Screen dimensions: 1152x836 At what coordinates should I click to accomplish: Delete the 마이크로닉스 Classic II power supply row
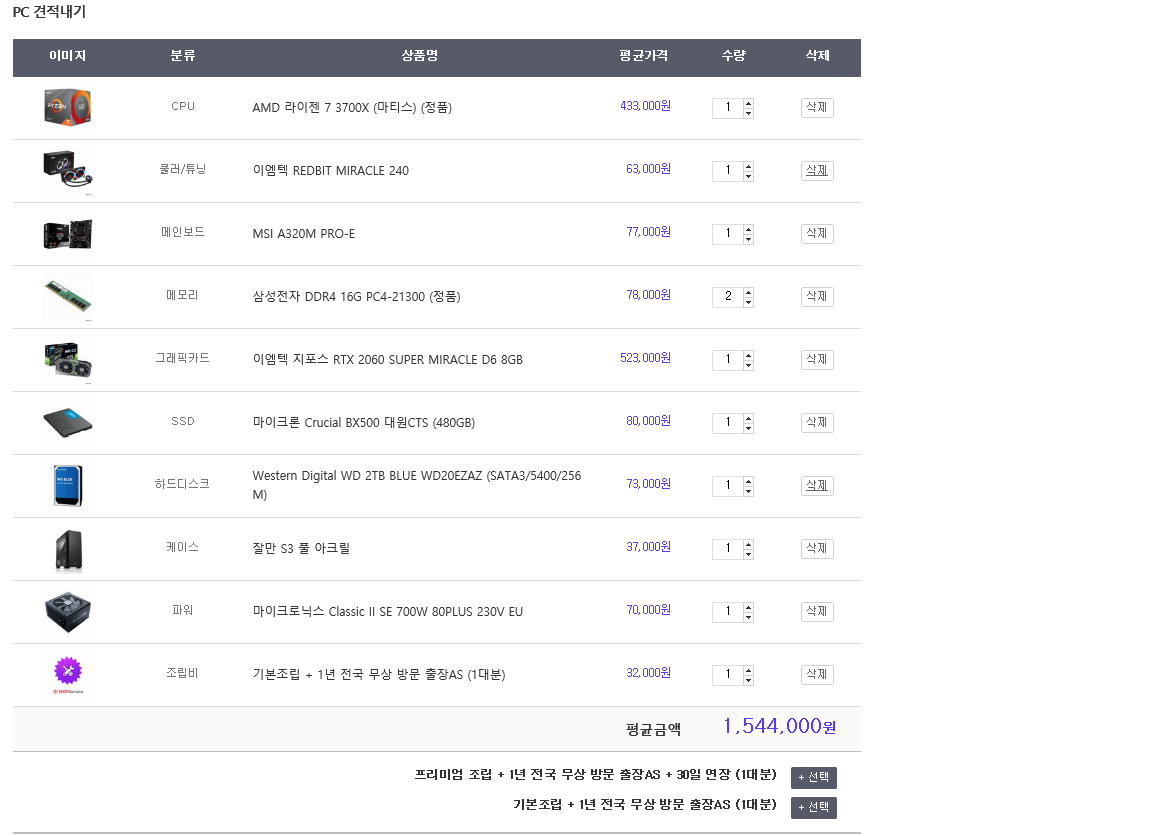coord(817,612)
